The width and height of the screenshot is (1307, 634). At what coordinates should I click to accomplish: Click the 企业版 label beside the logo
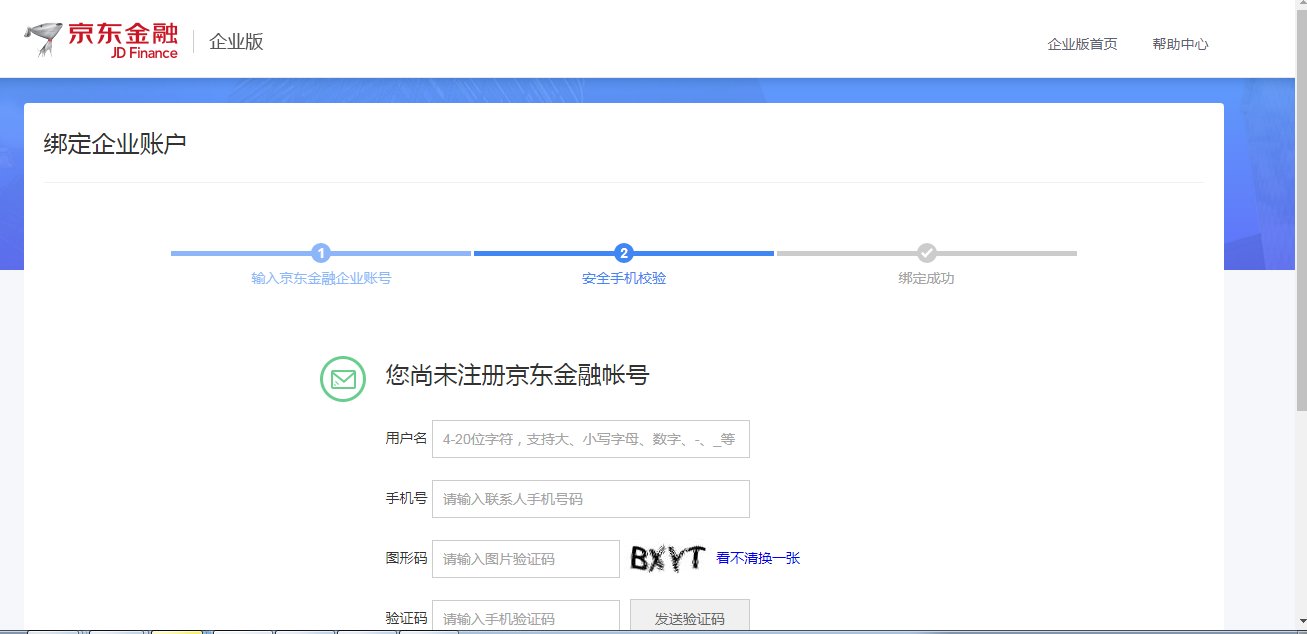(x=234, y=40)
